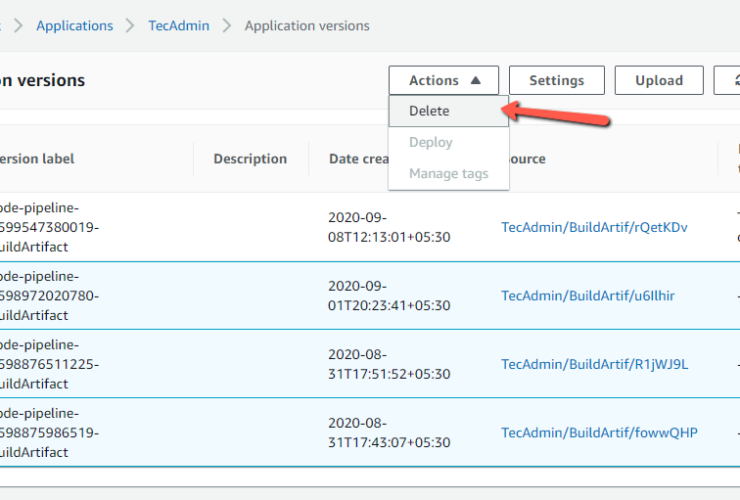The height and width of the screenshot is (500, 740).
Task: Go to Applications in the breadcrumb
Action: click(74, 26)
